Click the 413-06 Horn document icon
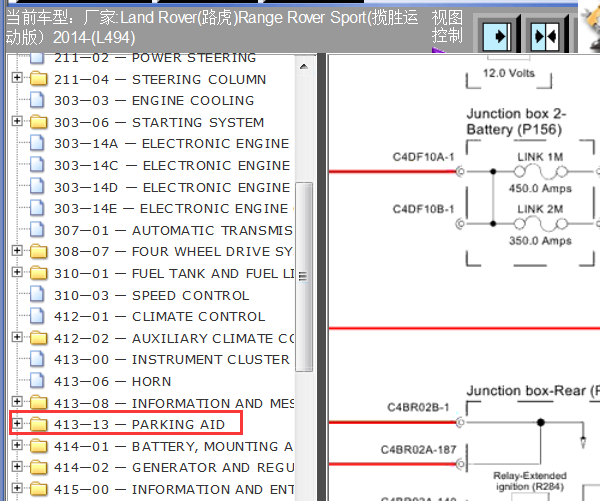The image size is (600, 501). point(37,381)
